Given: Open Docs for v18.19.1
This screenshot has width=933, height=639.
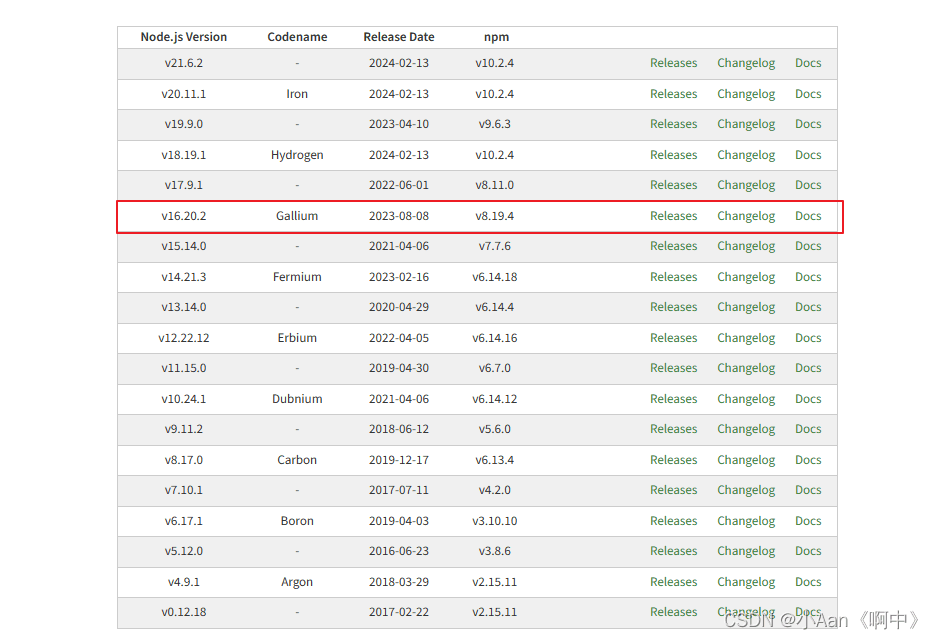Looking at the screenshot, I should pyautogui.click(x=807, y=155).
